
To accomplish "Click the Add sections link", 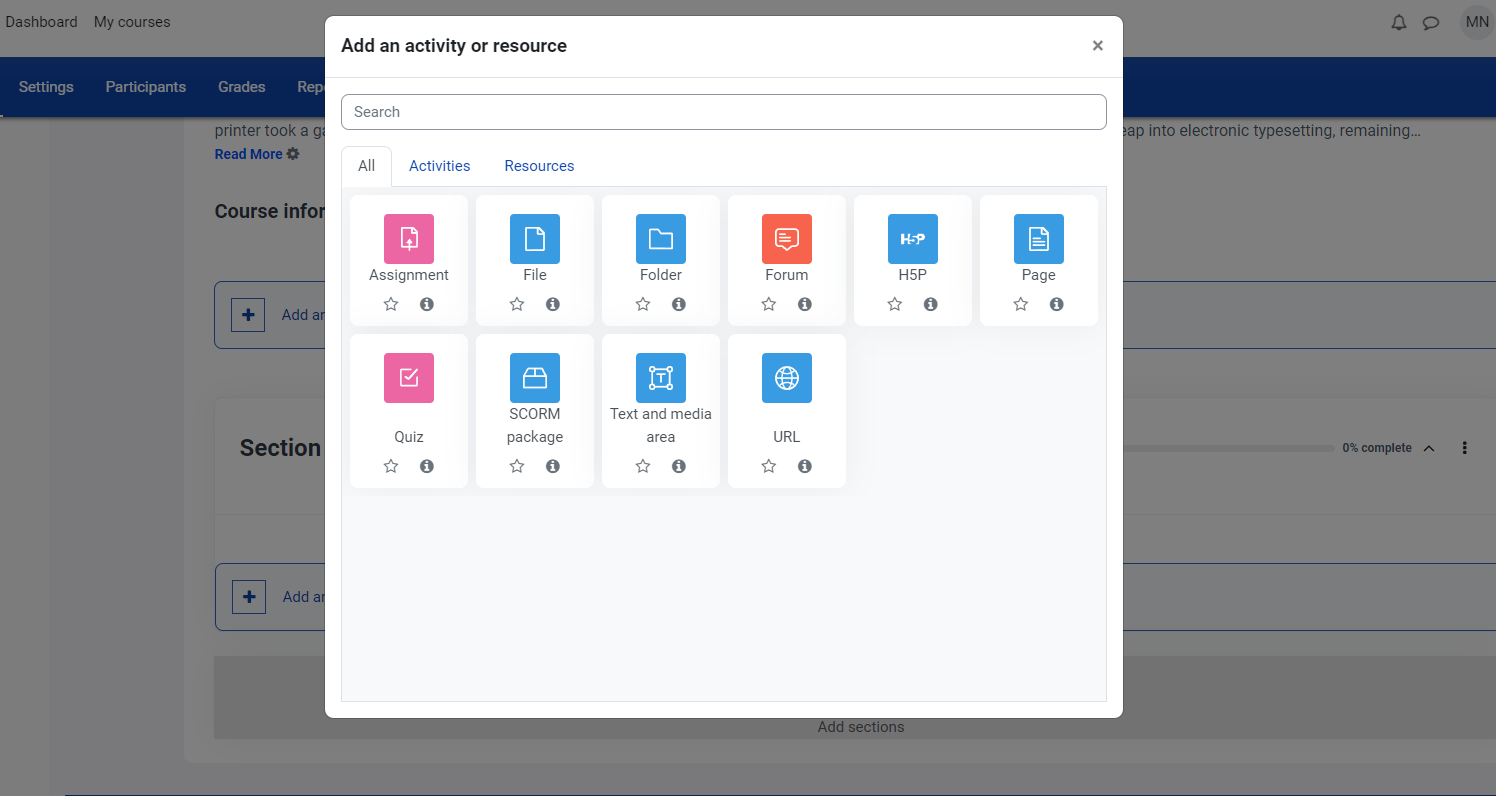I will [x=860, y=727].
